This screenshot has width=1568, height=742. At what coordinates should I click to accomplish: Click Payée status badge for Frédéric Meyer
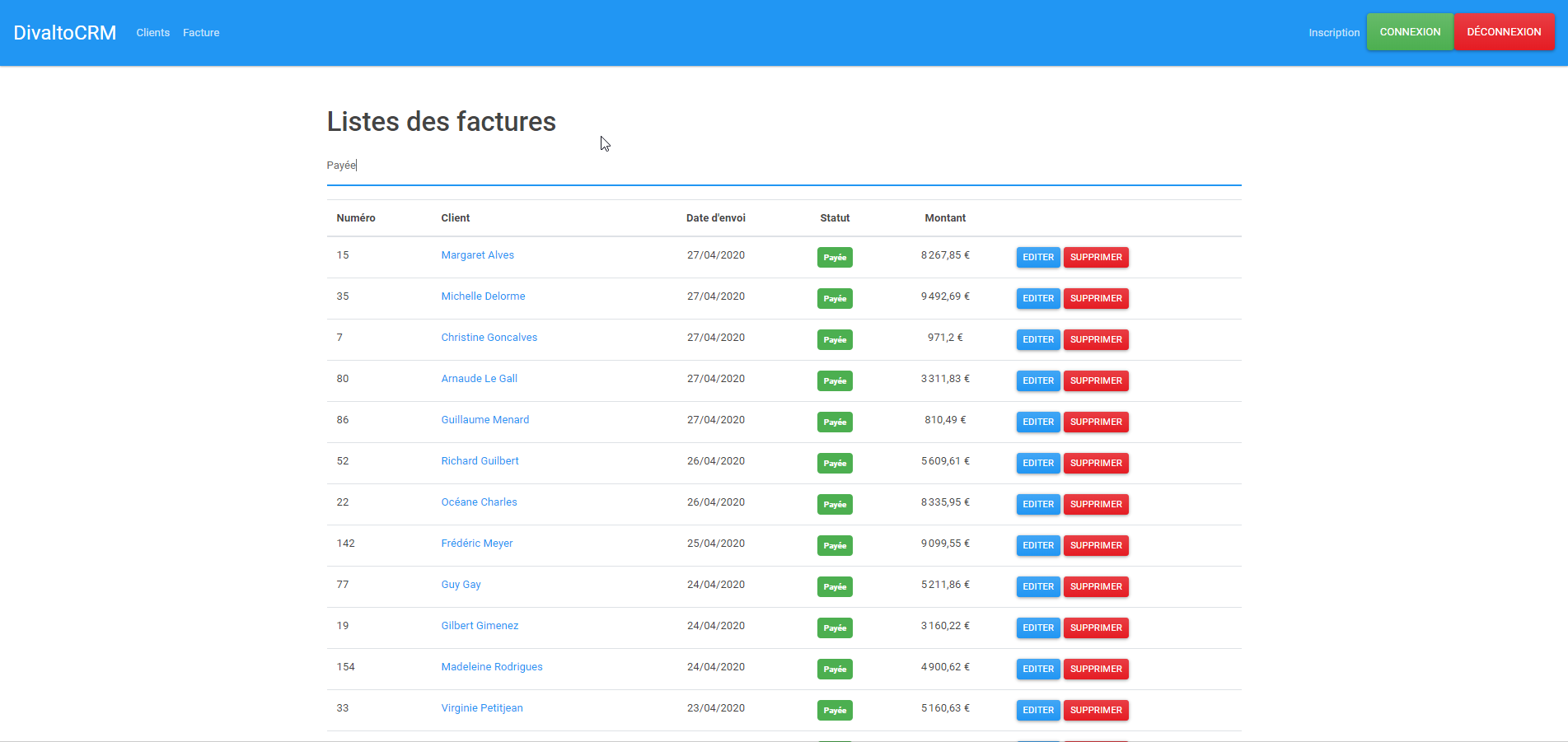pos(835,545)
